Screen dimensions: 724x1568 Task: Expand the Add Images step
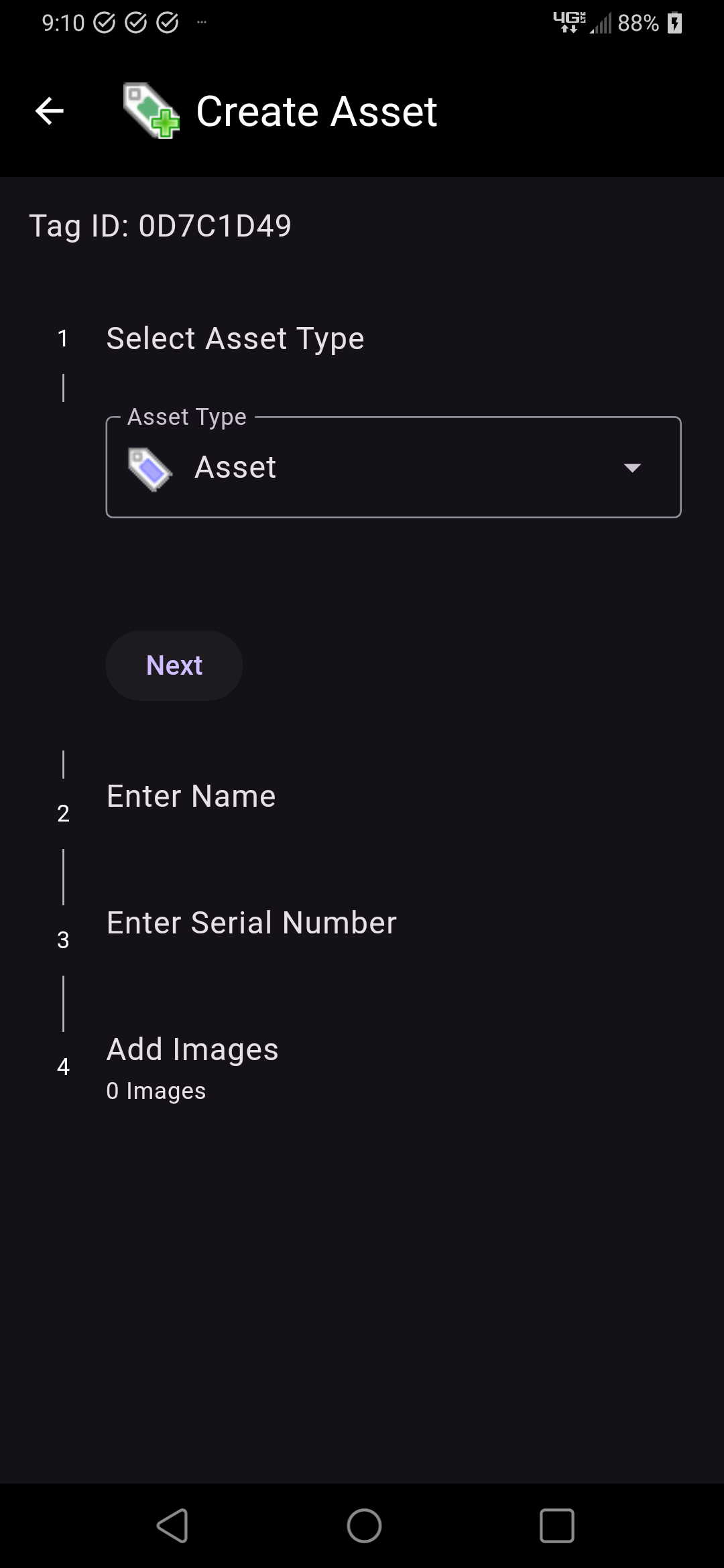(x=192, y=1050)
